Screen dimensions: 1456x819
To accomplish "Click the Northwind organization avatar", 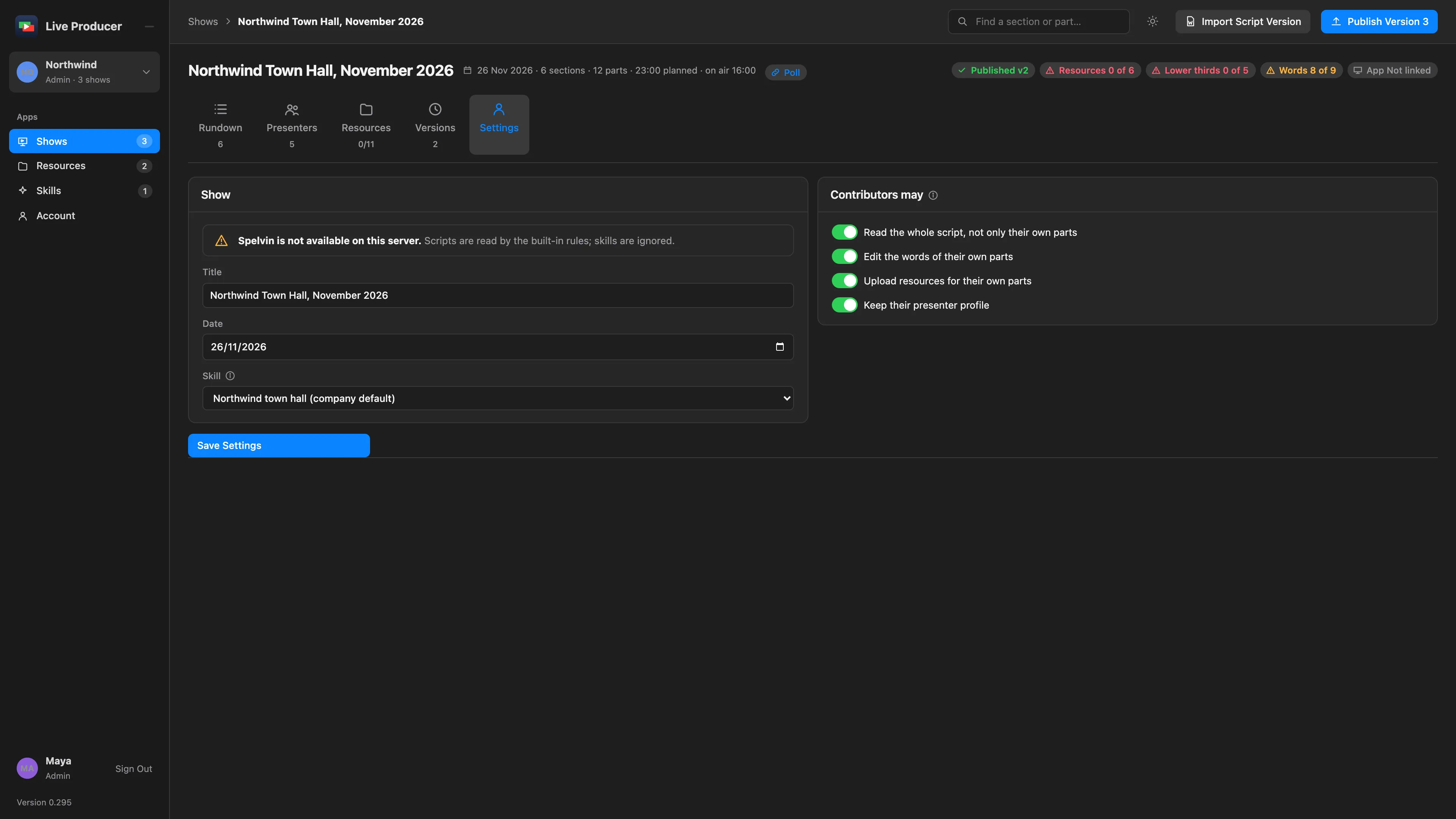I will click(x=27, y=72).
